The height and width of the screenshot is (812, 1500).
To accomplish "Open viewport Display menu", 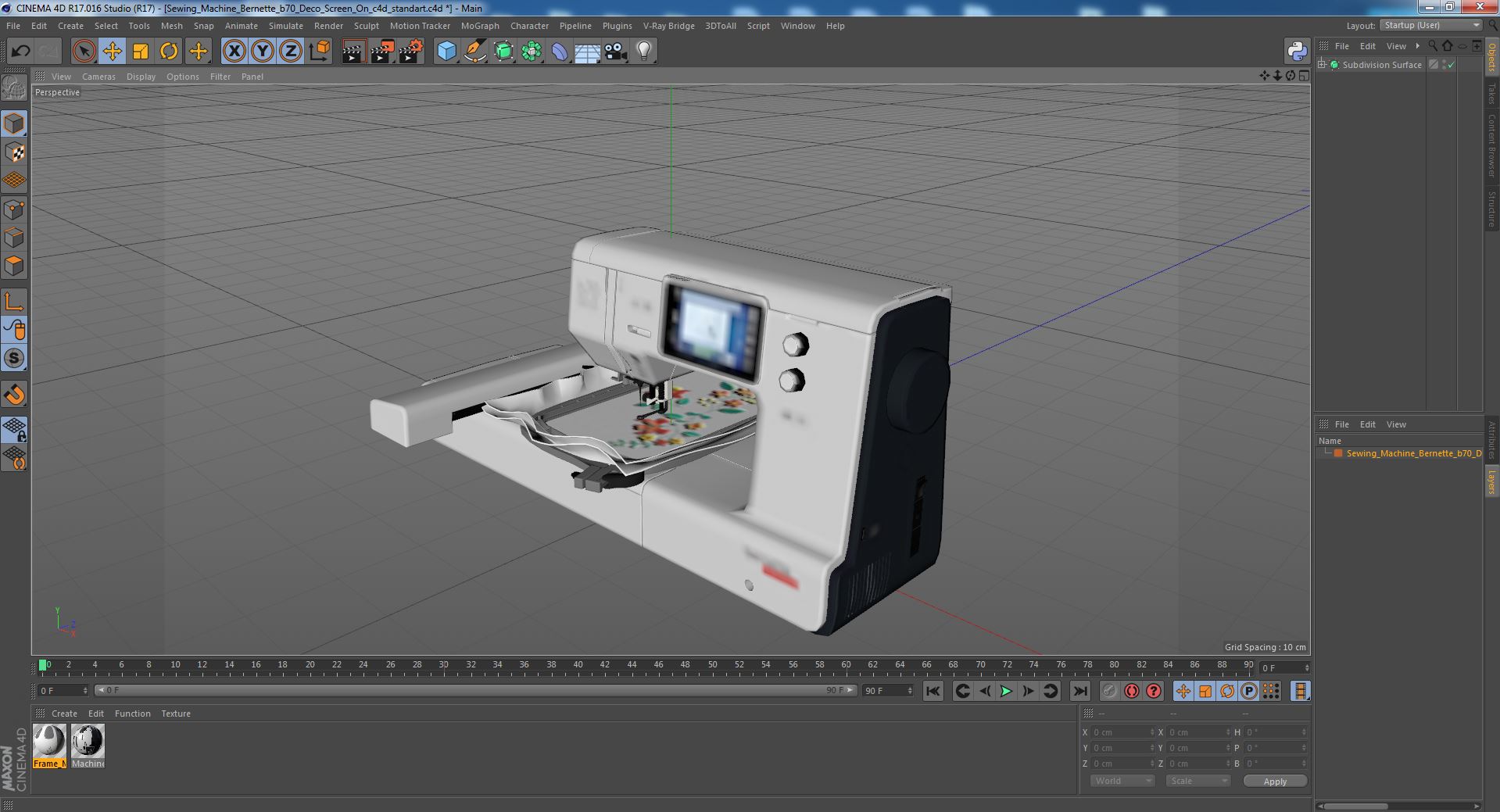I will [x=141, y=77].
